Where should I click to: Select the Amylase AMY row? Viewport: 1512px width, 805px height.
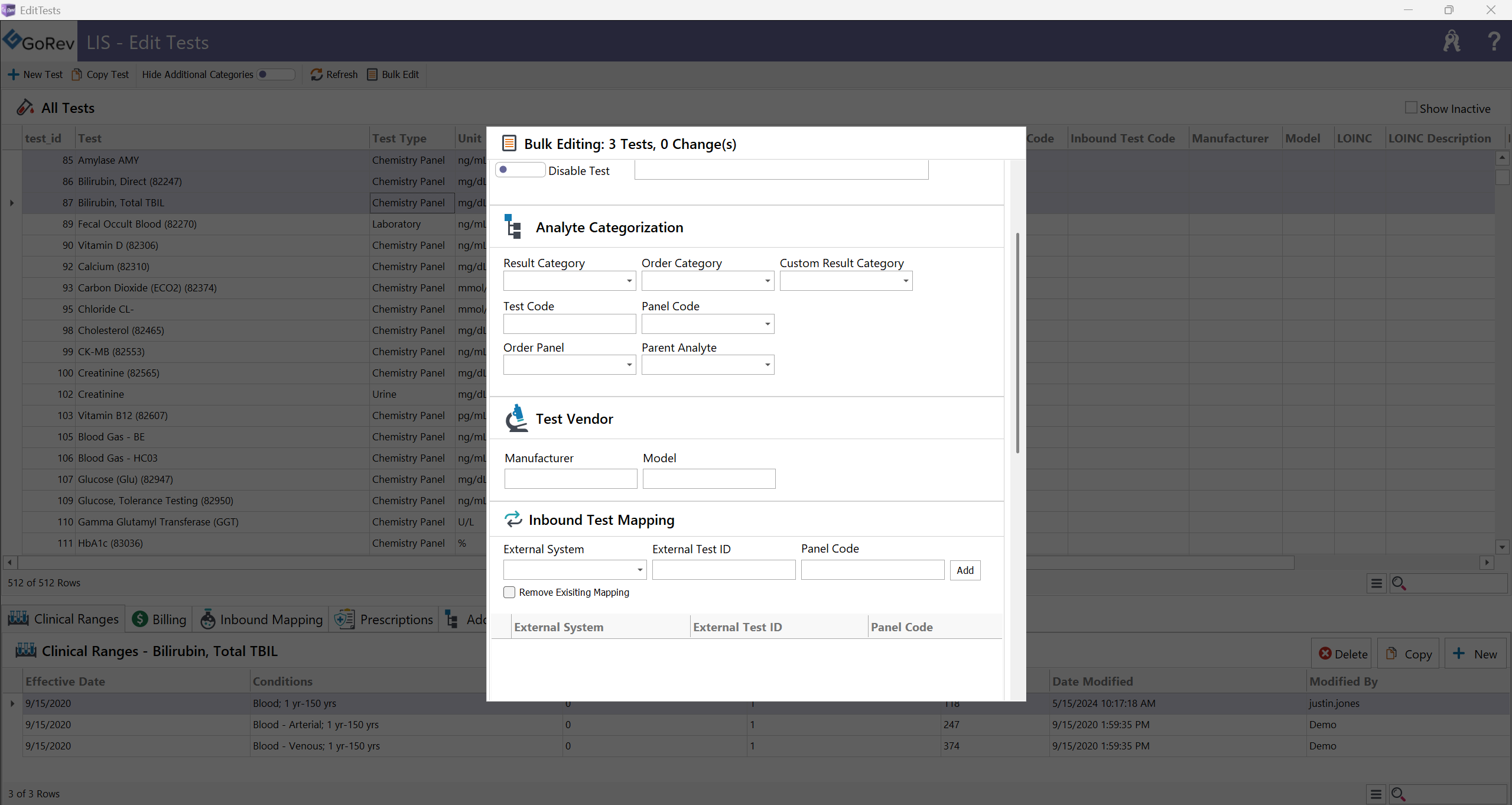point(254,160)
